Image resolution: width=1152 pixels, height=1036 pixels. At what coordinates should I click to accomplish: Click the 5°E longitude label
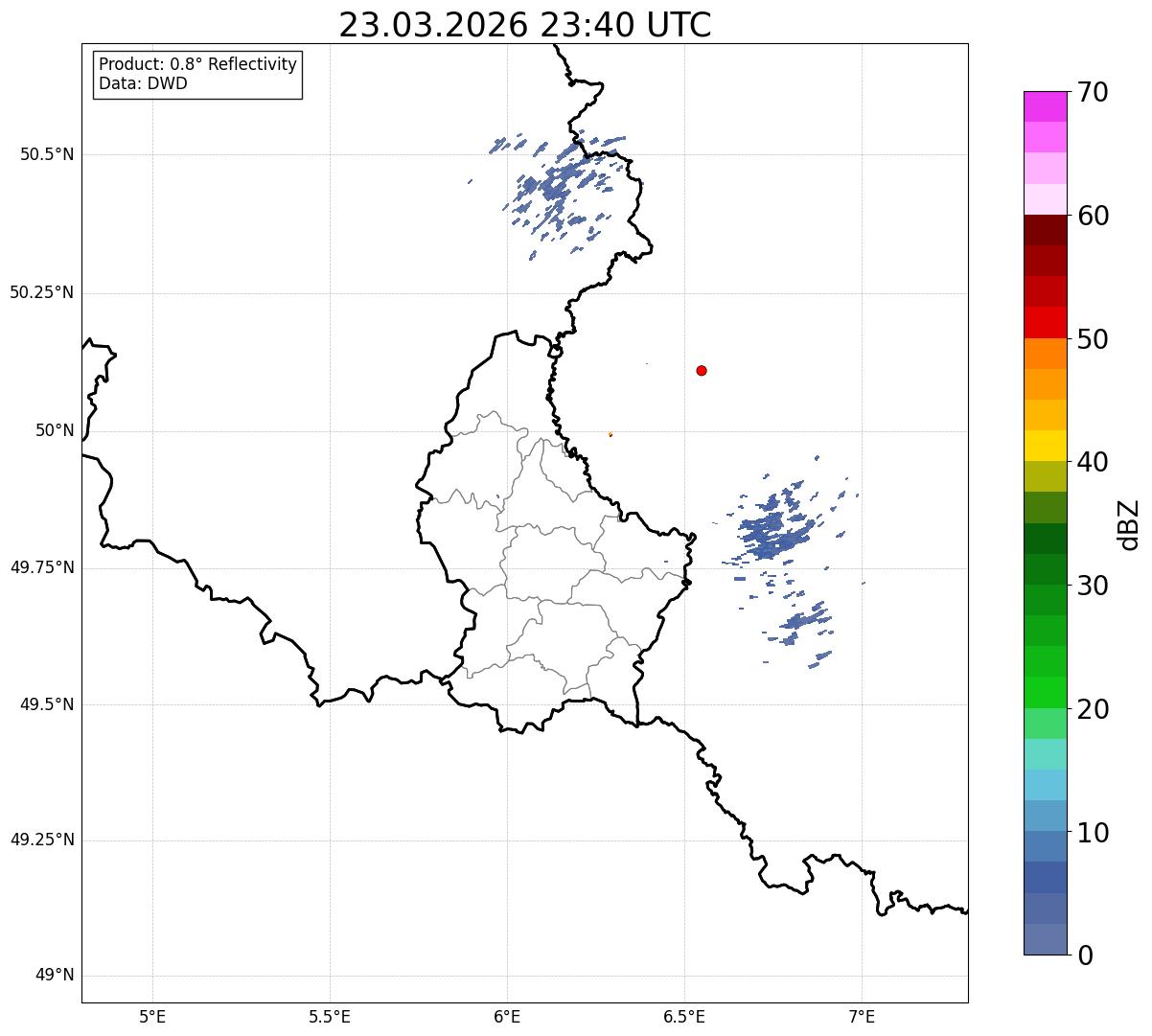click(152, 1016)
